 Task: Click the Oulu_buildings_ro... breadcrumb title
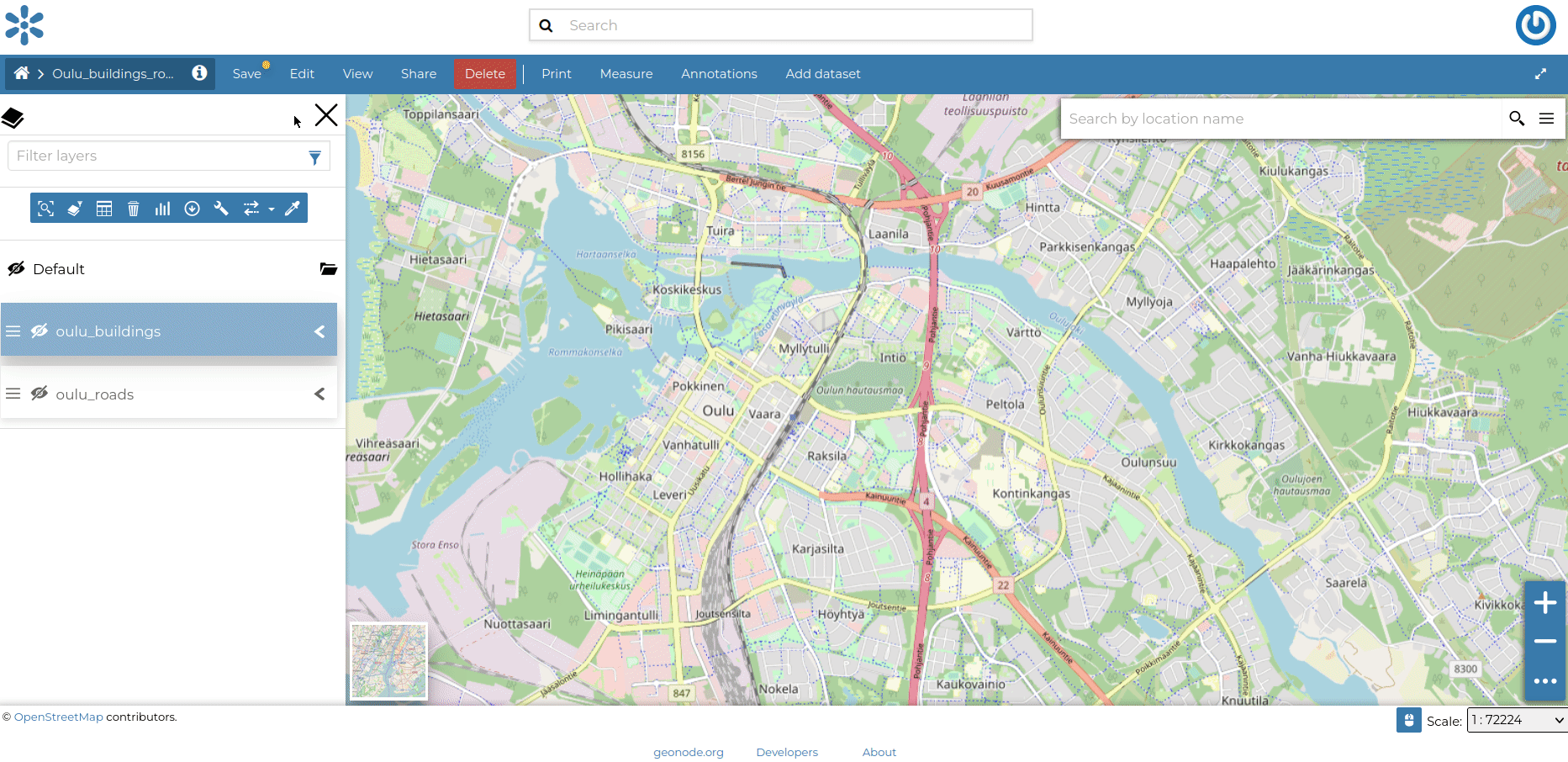coord(114,74)
